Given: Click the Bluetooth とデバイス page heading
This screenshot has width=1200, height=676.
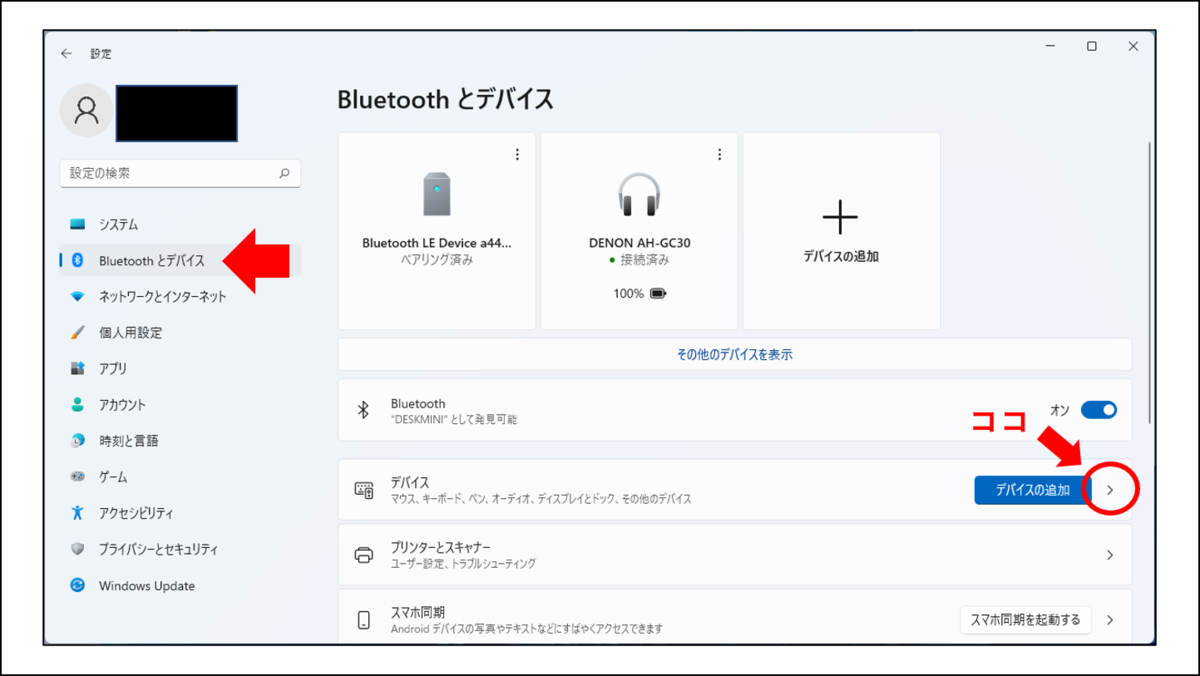Looking at the screenshot, I should coord(445,99).
